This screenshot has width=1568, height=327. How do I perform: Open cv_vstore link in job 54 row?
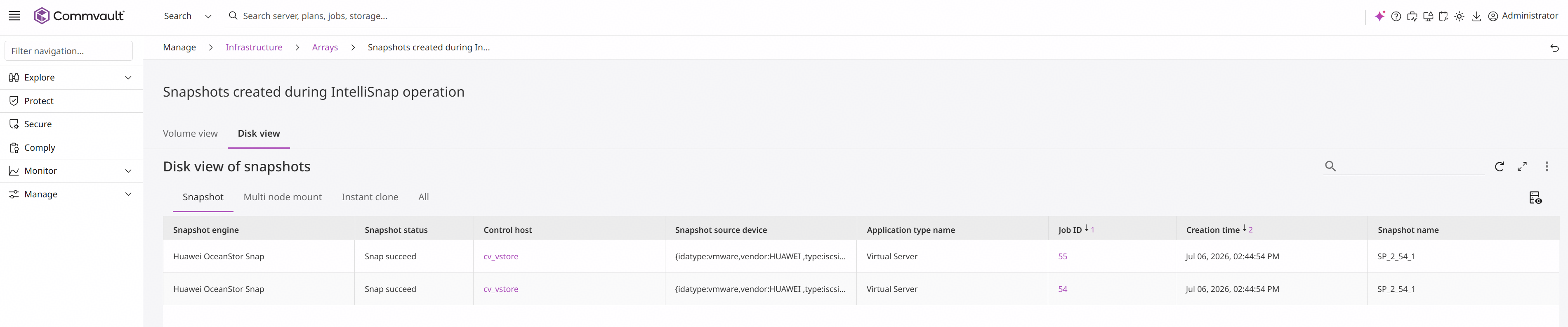click(x=501, y=289)
